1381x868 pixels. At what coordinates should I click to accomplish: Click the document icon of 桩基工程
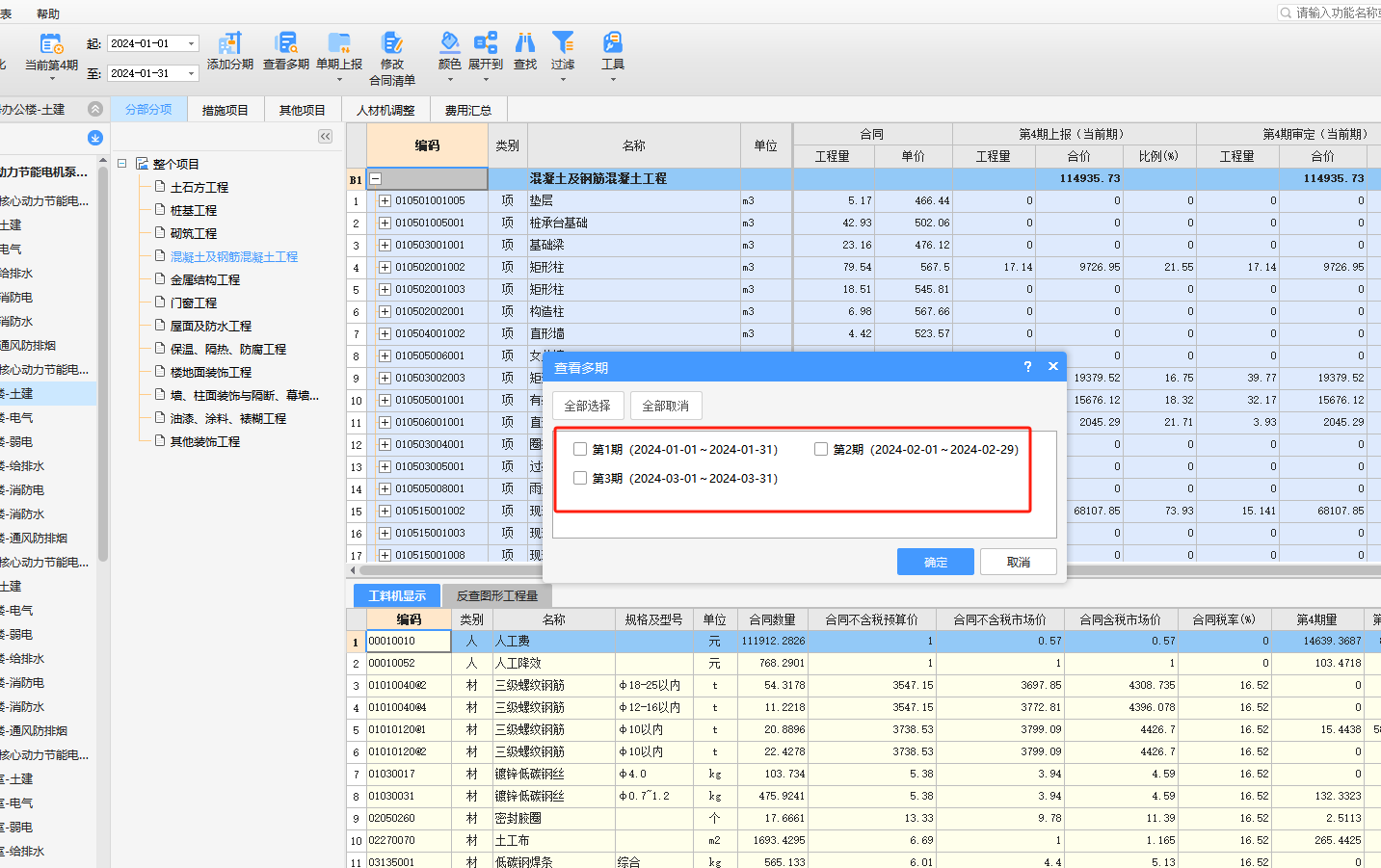point(161,210)
